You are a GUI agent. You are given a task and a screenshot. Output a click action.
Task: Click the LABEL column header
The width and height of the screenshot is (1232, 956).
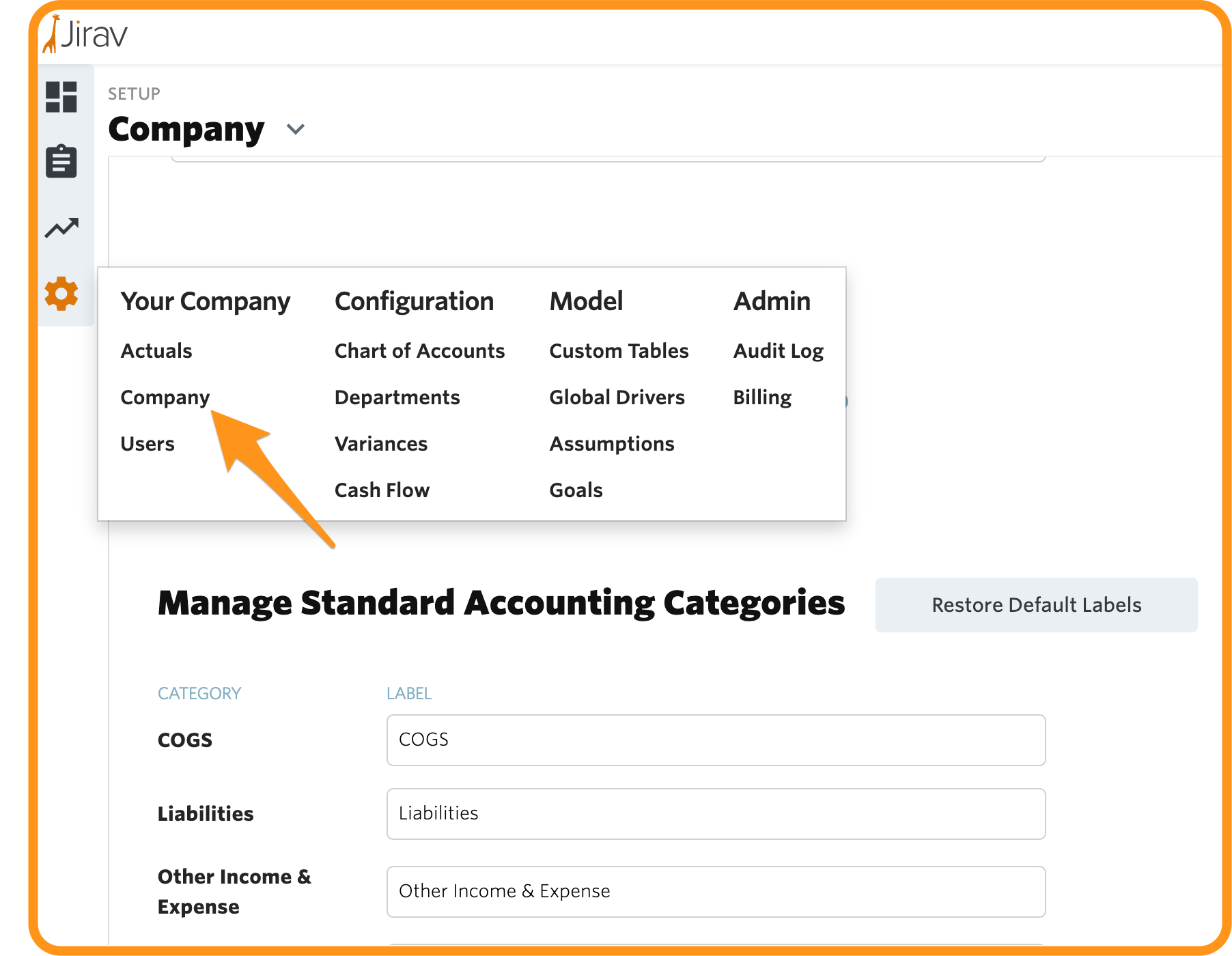pos(409,694)
